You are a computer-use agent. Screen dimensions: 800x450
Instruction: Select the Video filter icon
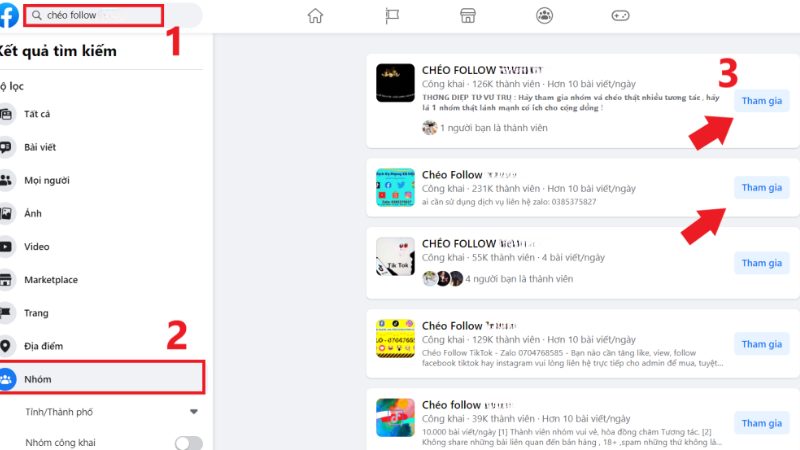click(6, 246)
